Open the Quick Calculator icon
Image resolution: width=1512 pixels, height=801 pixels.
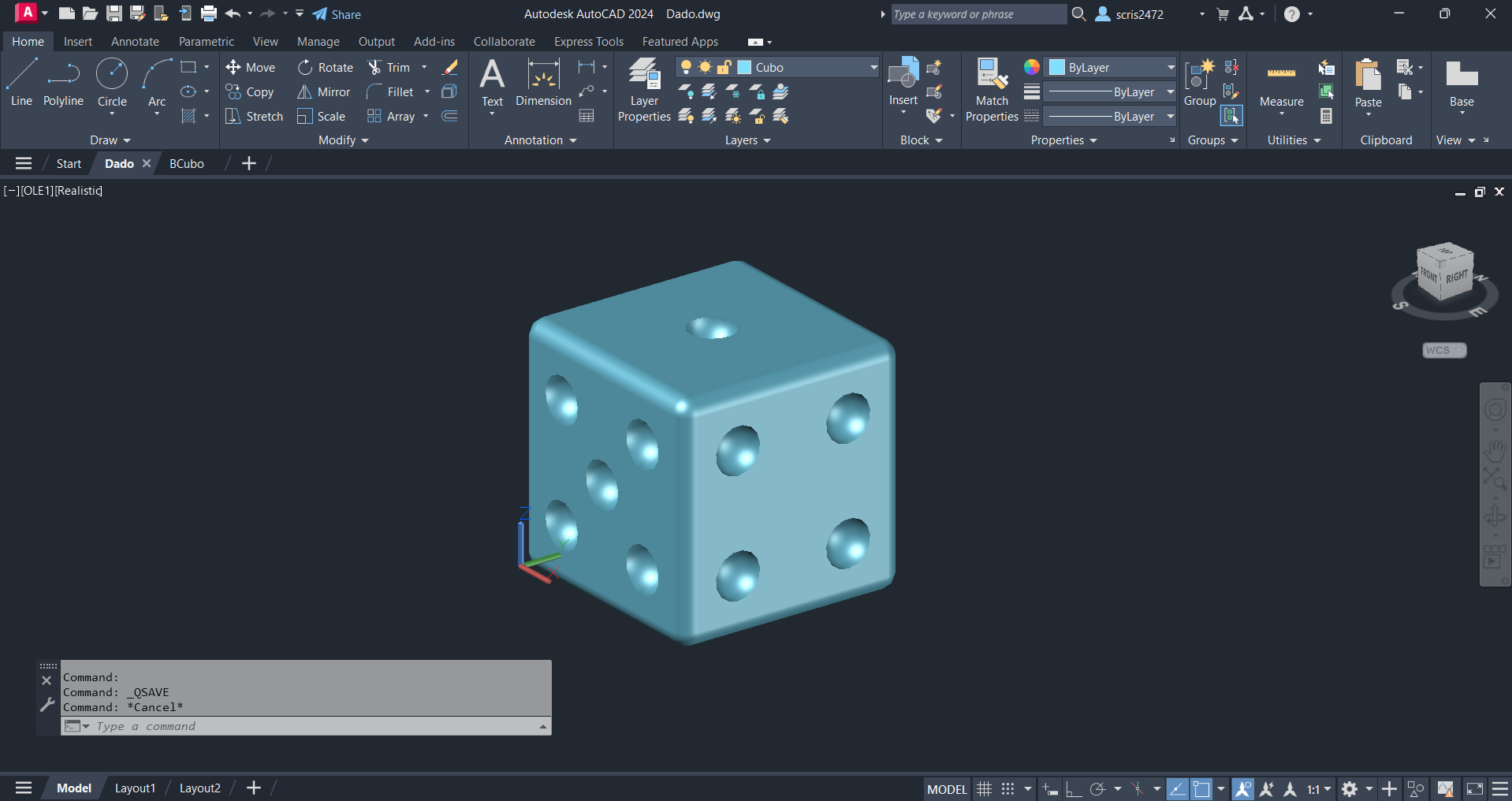(1327, 117)
